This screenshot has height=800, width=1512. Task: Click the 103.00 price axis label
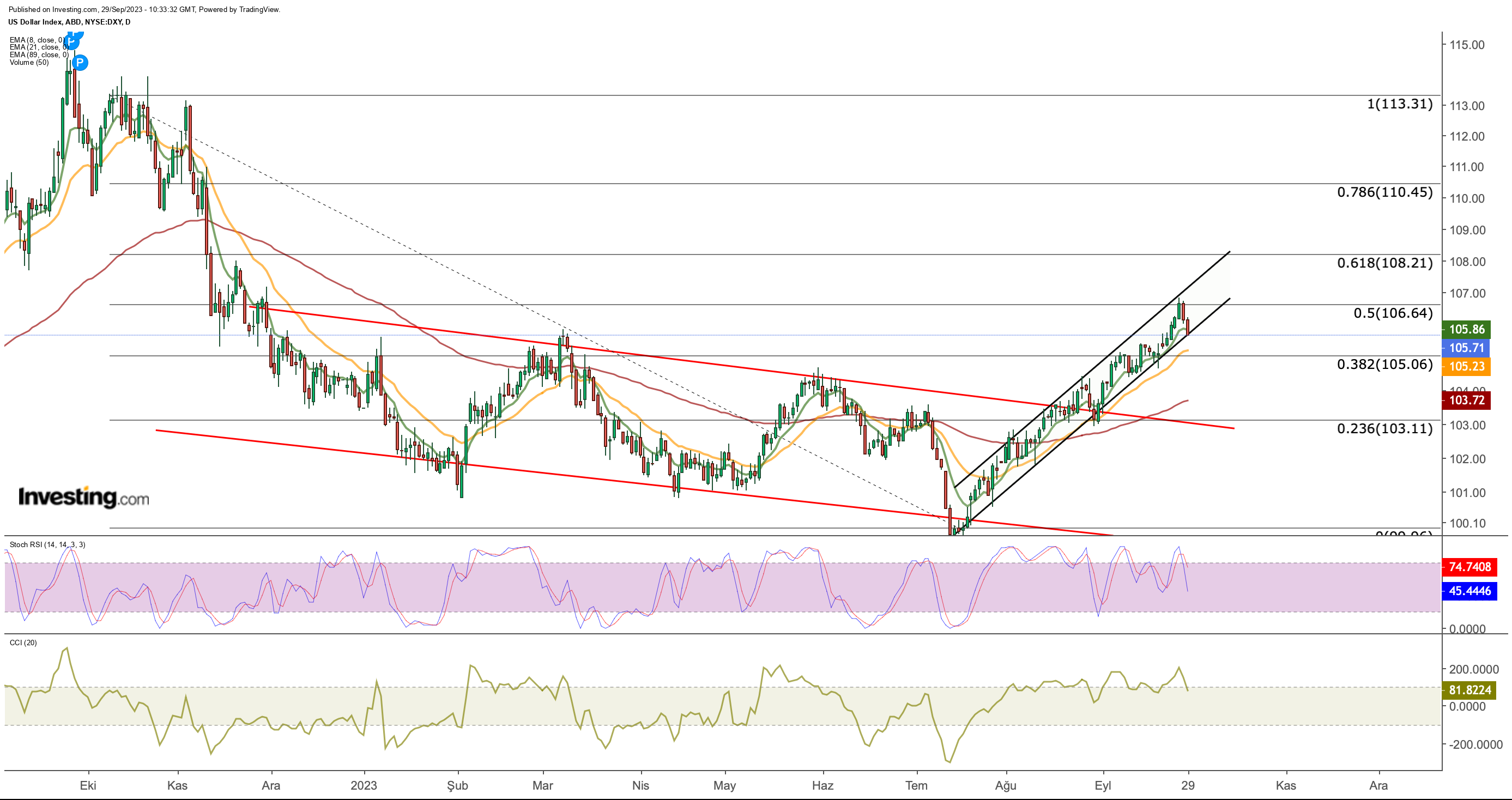click(x=1467, y=425)
